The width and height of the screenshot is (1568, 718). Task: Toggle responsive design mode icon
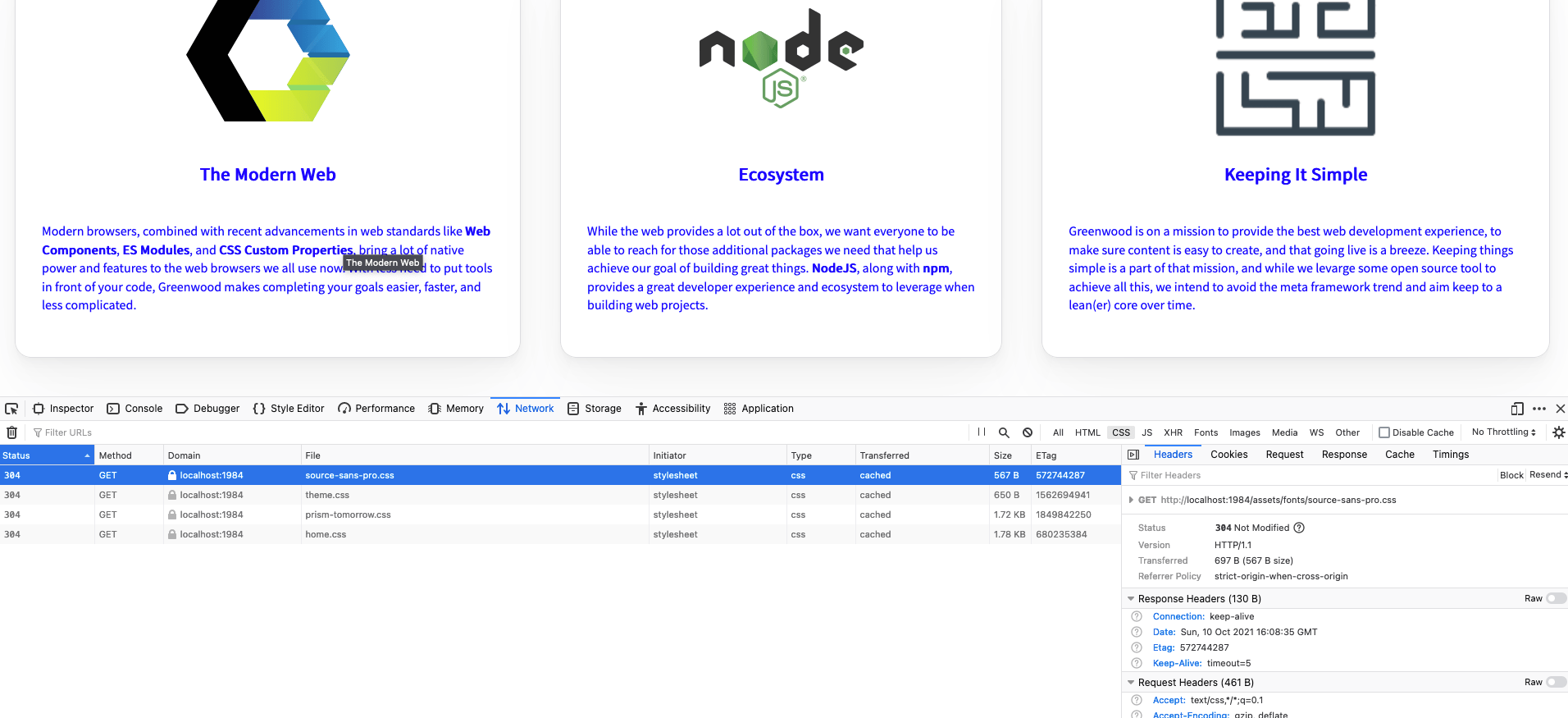(1517, 409)
